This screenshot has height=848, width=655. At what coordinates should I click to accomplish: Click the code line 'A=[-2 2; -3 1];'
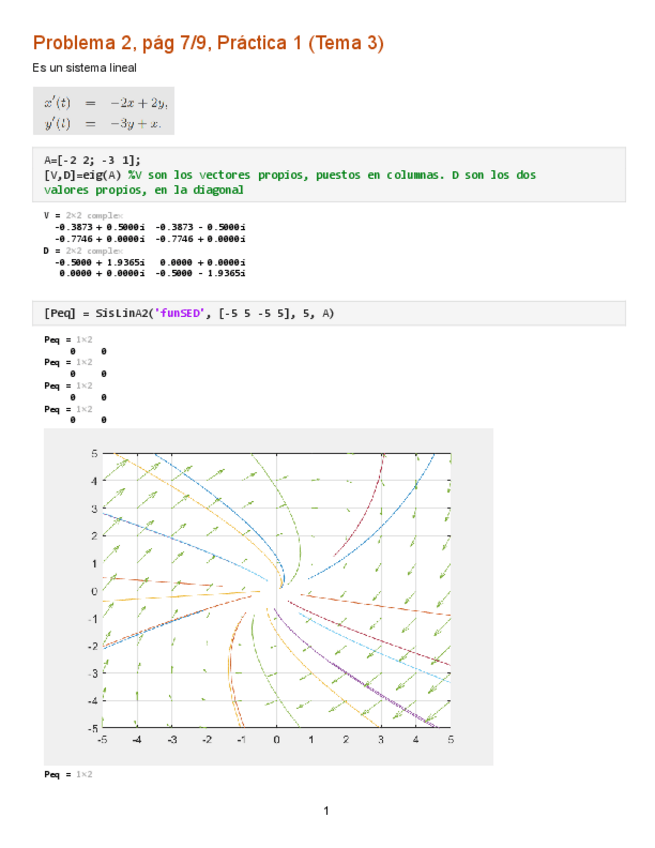(92, 160)
